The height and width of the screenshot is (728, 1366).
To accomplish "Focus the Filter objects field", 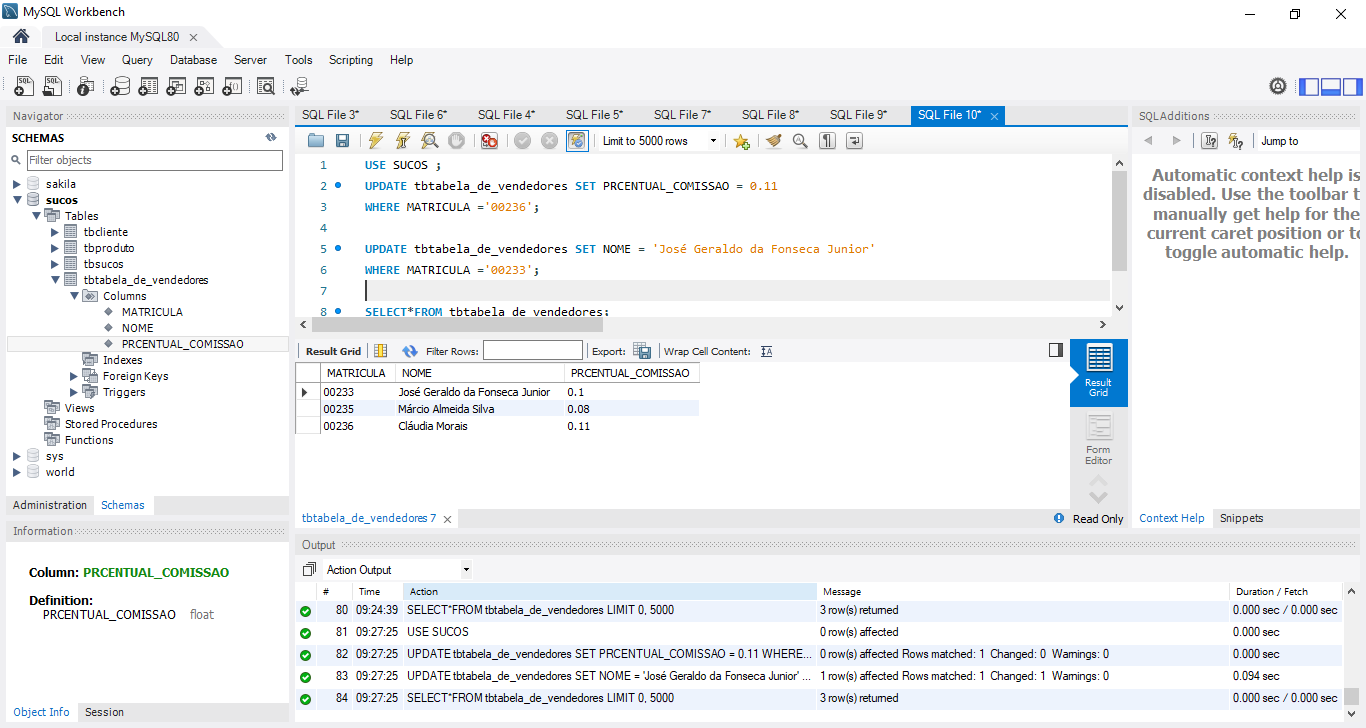I will pos(154,160).
